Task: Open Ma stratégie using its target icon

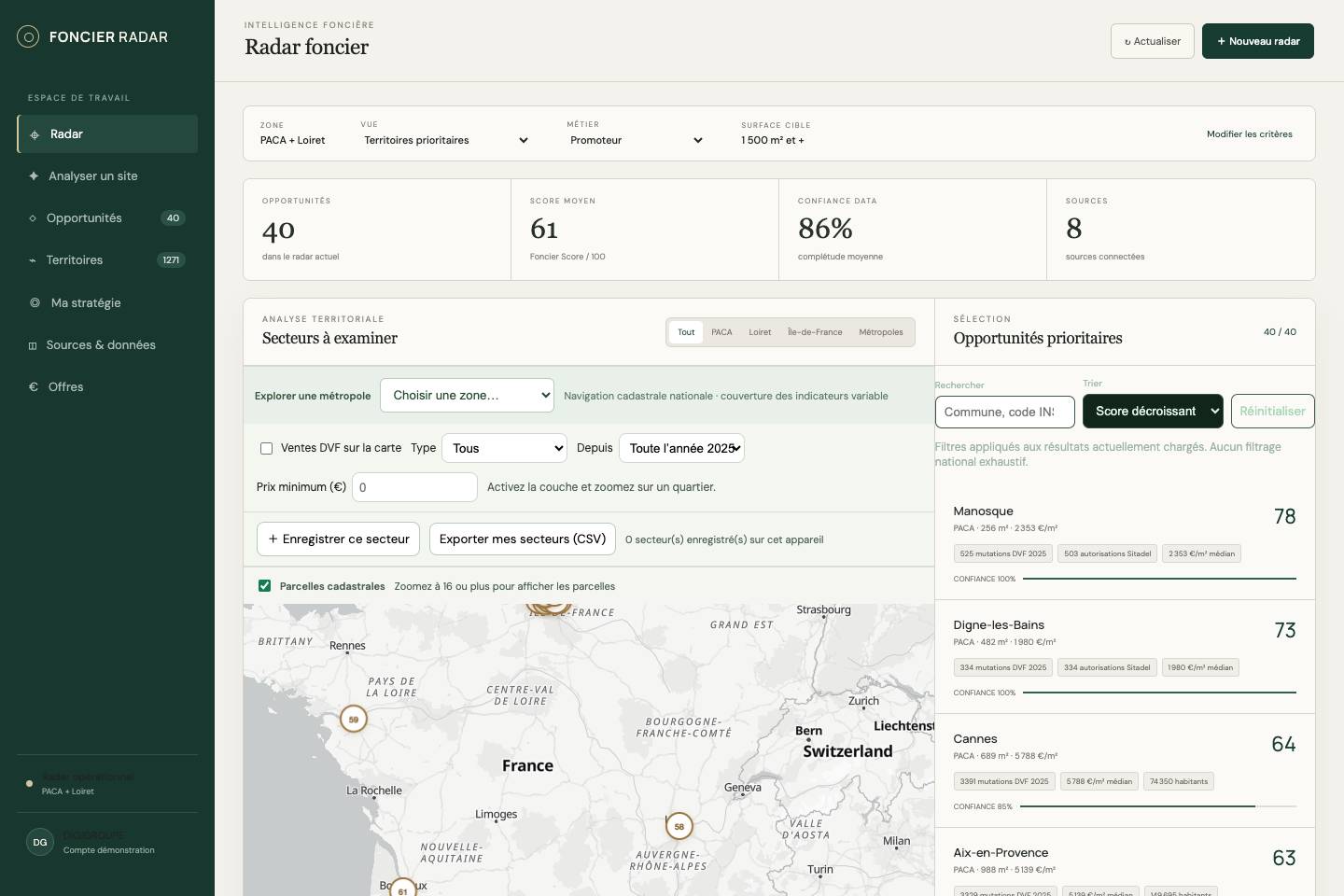Action: coord(35,302)
